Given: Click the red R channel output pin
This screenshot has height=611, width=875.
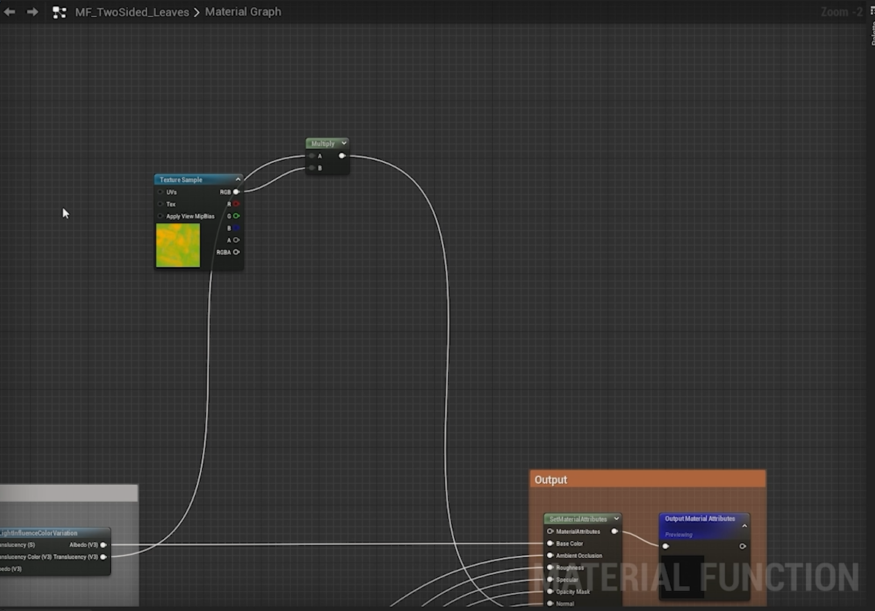Looking at the screenshot, I should click(x=236, y=204).
